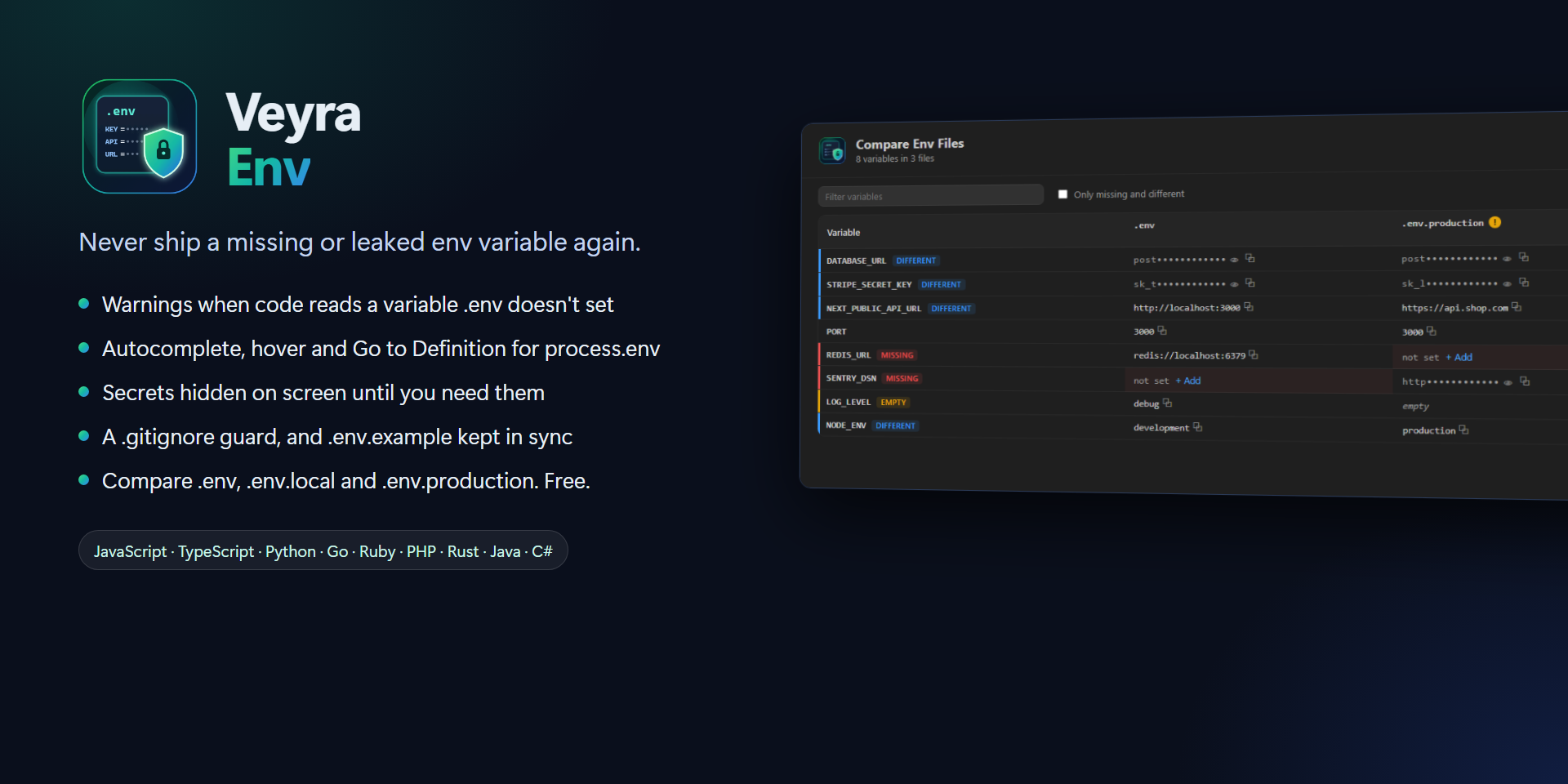Viewport: 1568px width, 784px height.
Task: Click the Compare Env Files panel icon
Action: 832,150
